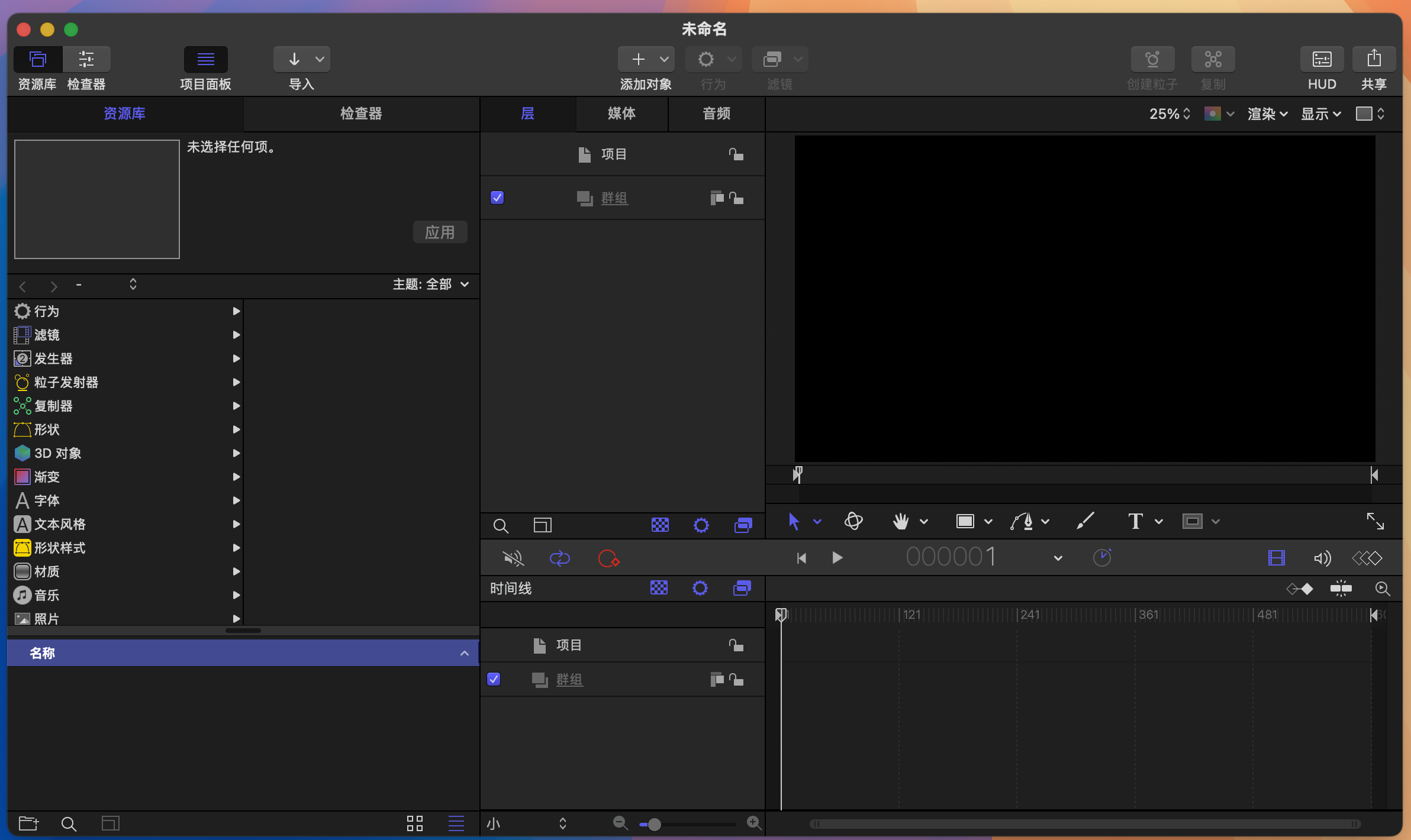1411x840 pixels.
Task: Click the 共享 share icon
Action: (1373, 59)
